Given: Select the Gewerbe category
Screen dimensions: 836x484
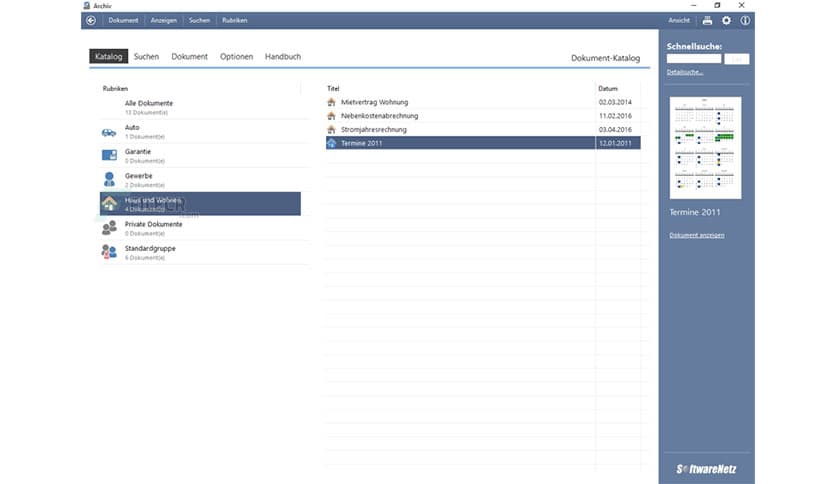Looking at the screenshot, I should 200,180.
